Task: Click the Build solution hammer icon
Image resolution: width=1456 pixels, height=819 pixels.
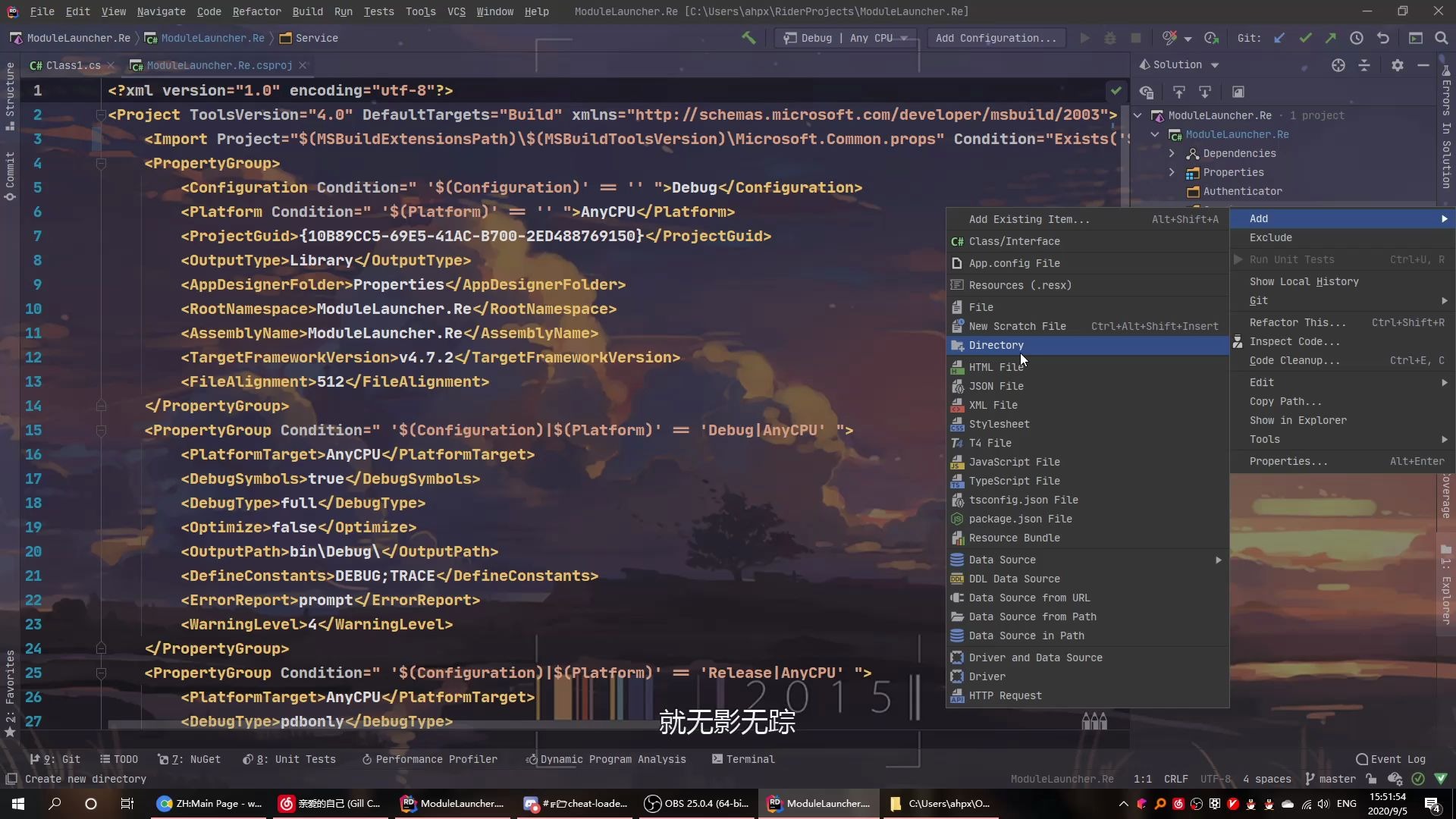Action: 748,38
